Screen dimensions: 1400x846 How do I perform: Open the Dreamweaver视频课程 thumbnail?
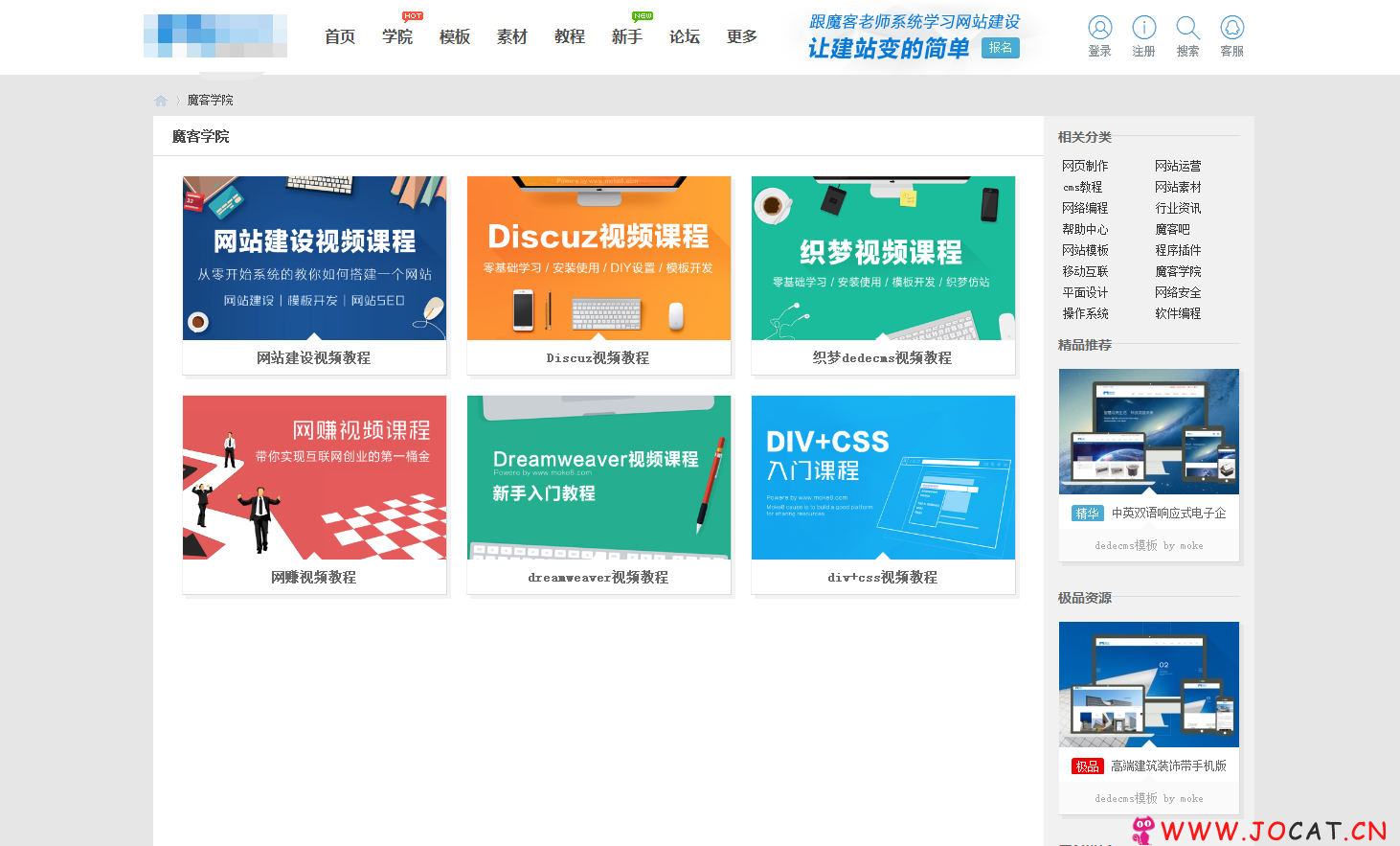click(598, 477)
